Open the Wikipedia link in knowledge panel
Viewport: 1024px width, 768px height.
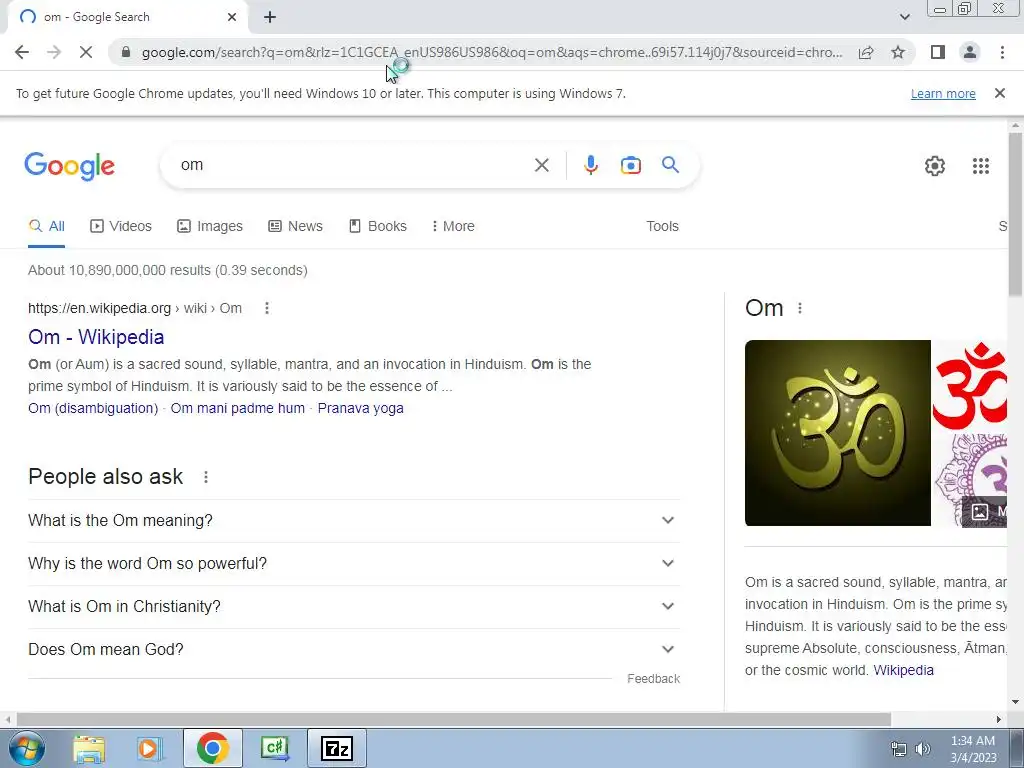click(903, 670)
